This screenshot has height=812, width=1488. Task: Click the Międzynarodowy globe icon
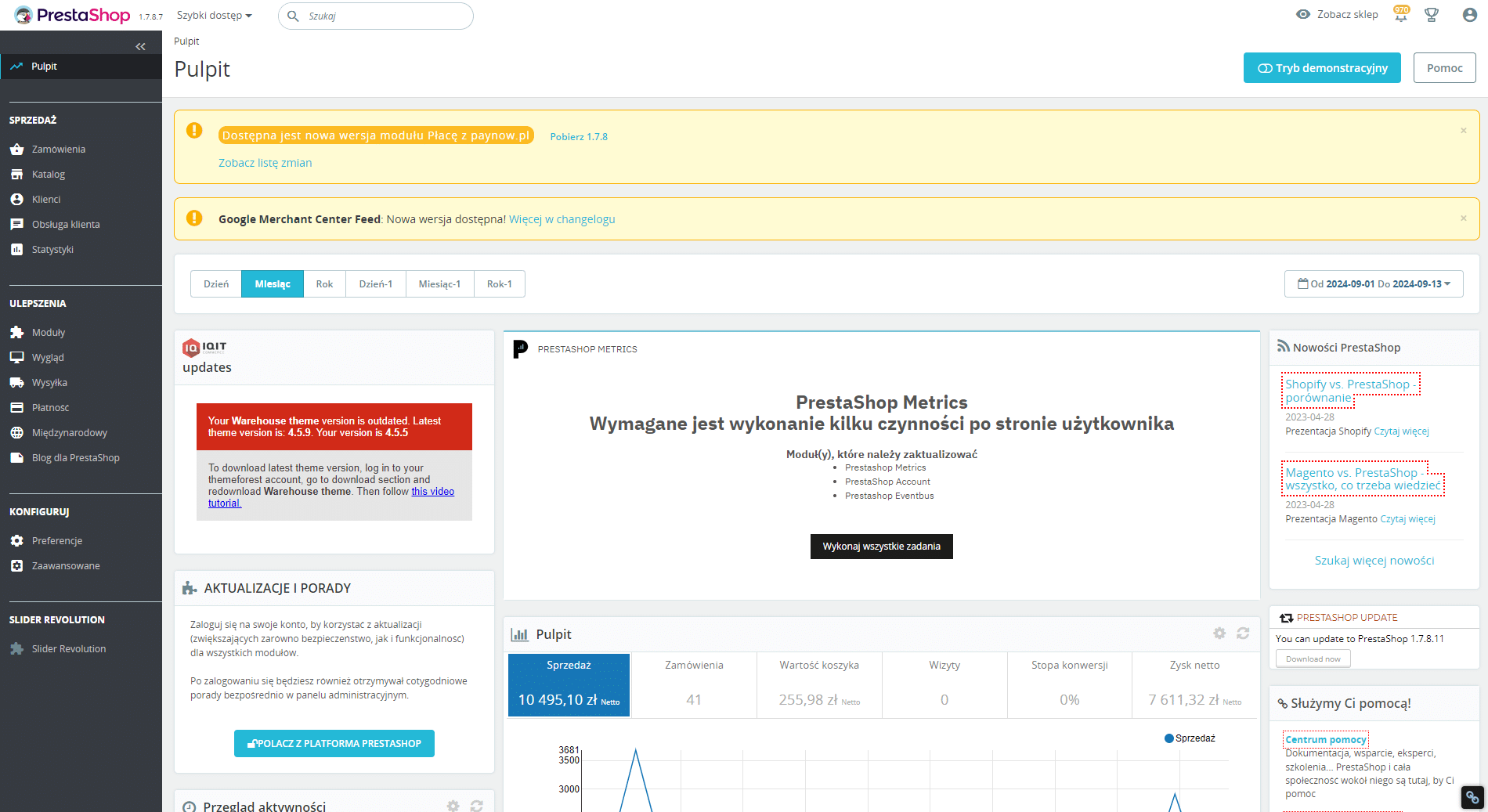(17, 433)
